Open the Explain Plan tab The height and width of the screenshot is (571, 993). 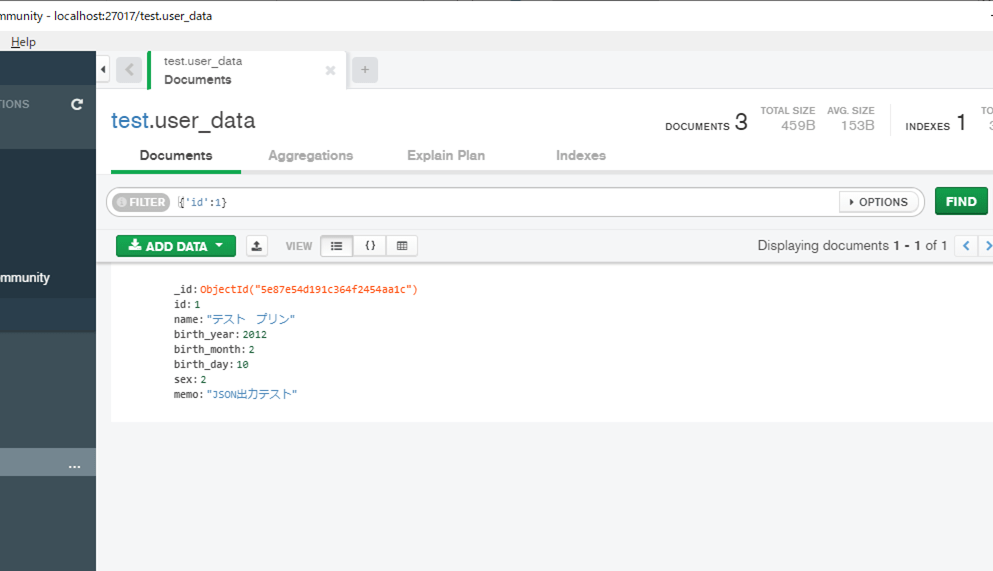[446, 156]
